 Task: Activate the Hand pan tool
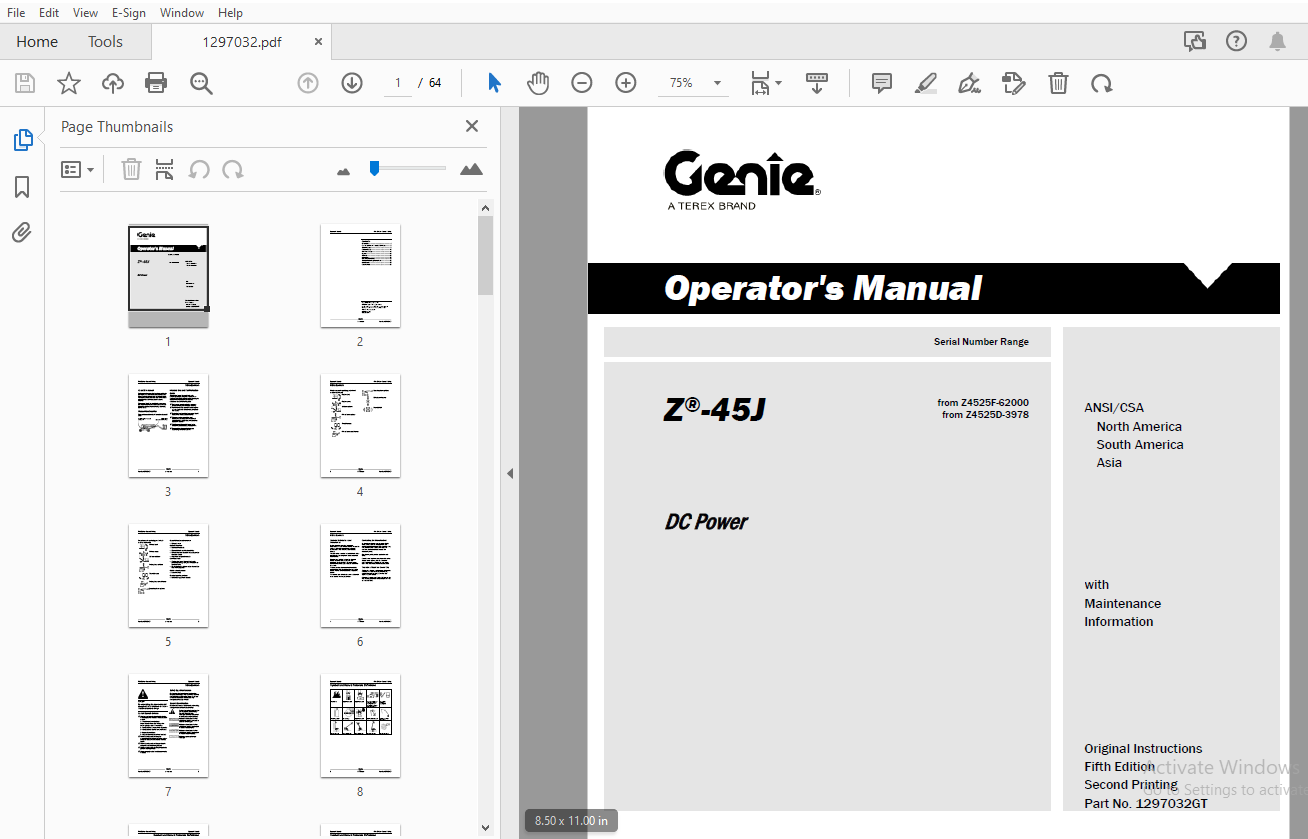[538, 83]
